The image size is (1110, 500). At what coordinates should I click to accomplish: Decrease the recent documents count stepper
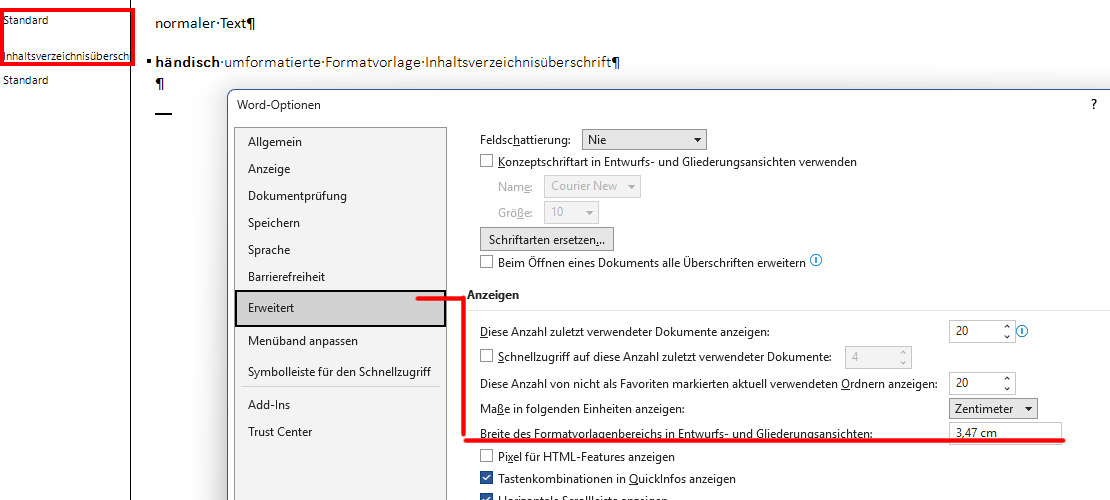[1008, 337]
